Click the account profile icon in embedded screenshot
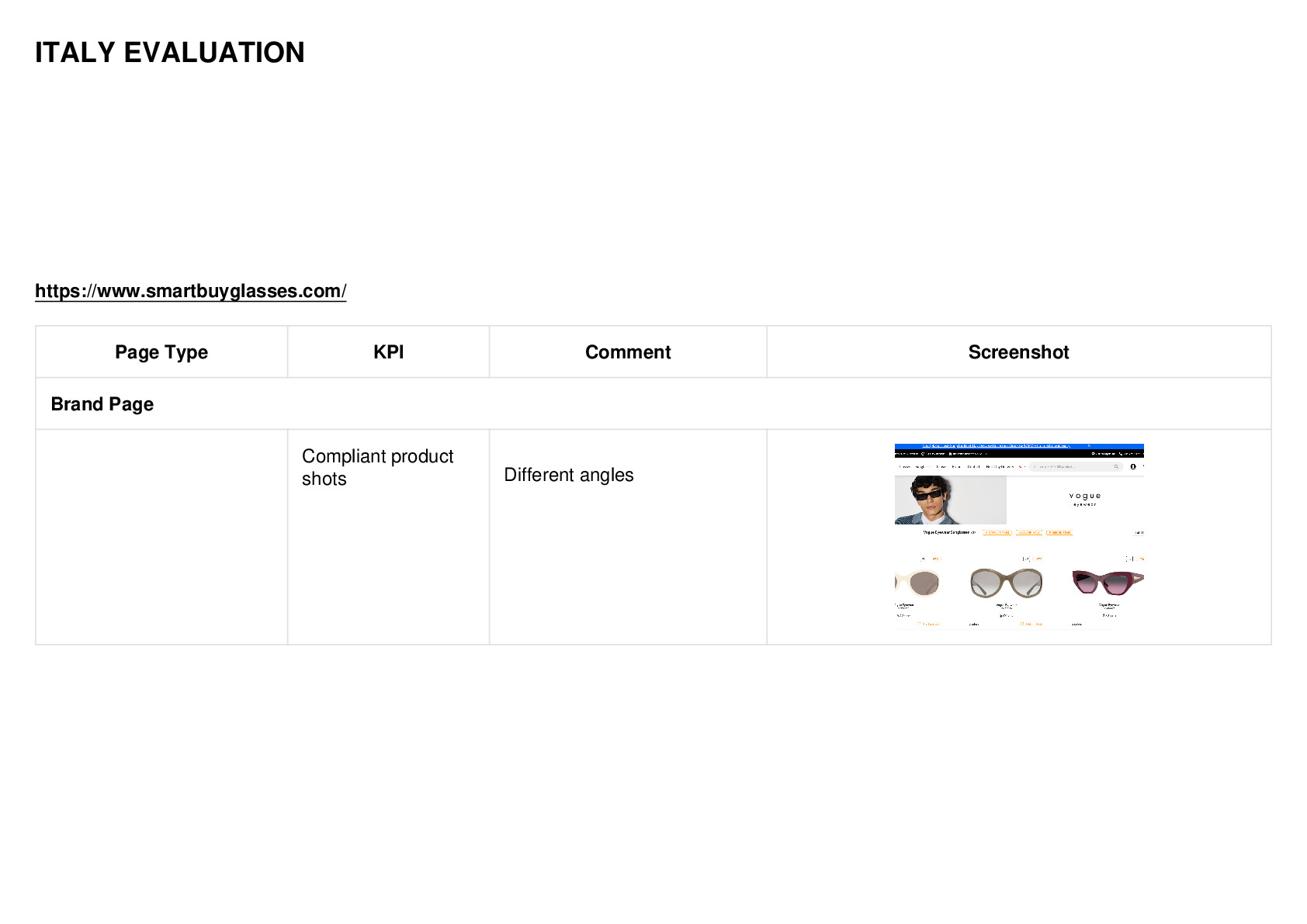1307x924 pixels. tap(1133, 466)
